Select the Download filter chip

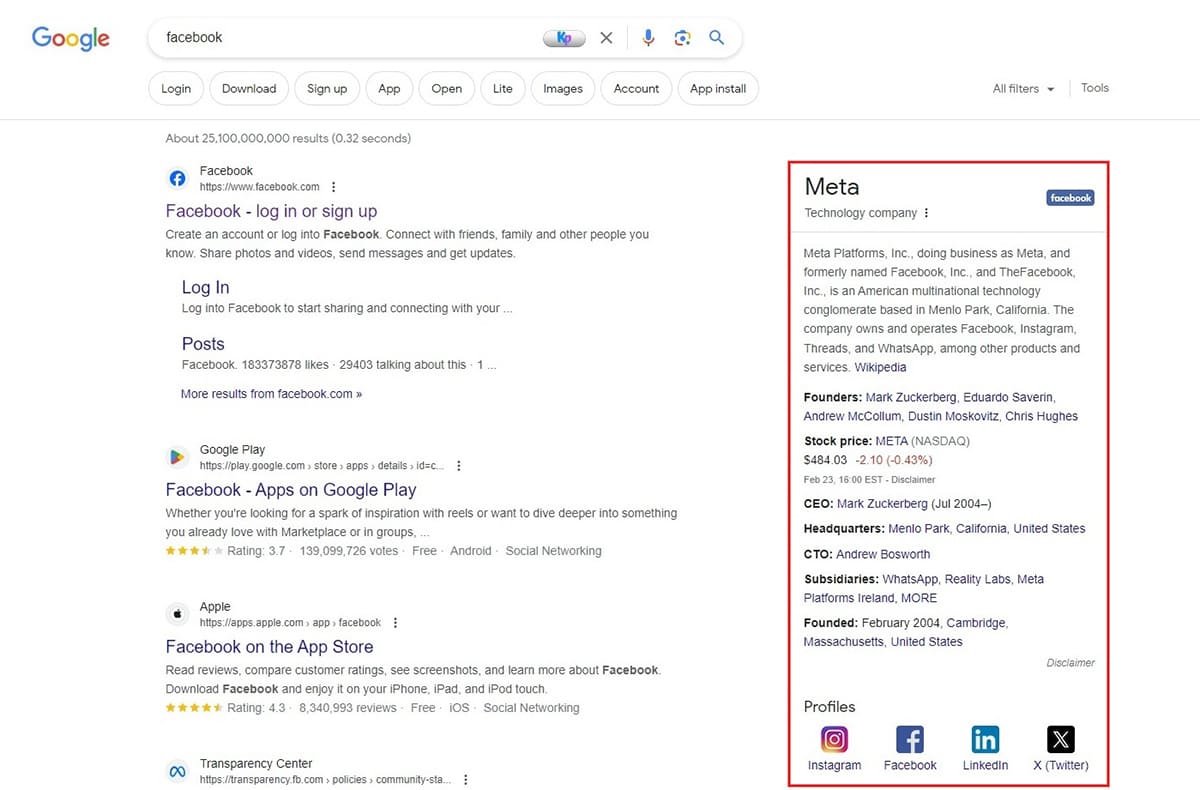coord(249,88)
